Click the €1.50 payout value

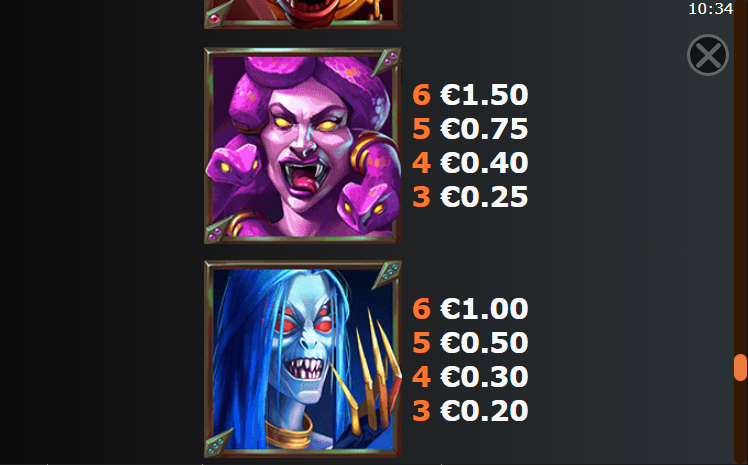(x=484, y=94)
